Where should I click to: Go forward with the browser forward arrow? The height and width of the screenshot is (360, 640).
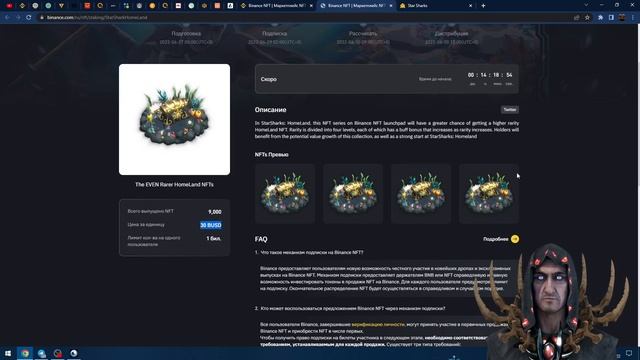tap(18, 18)
